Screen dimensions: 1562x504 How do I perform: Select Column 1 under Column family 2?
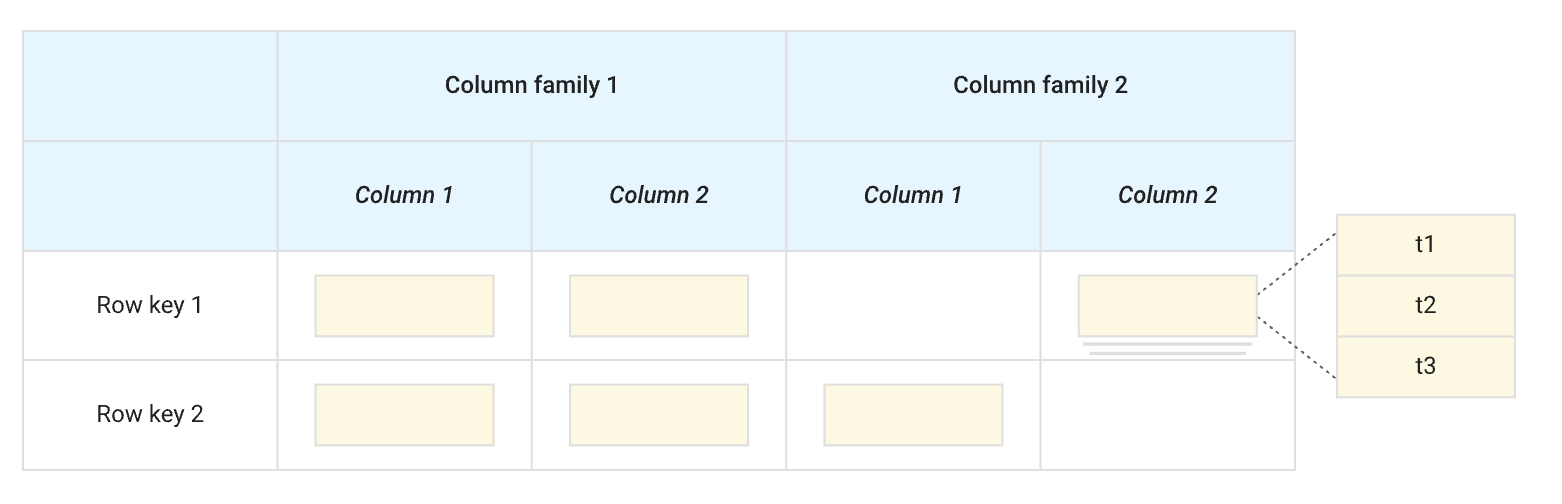coord(912,195)
